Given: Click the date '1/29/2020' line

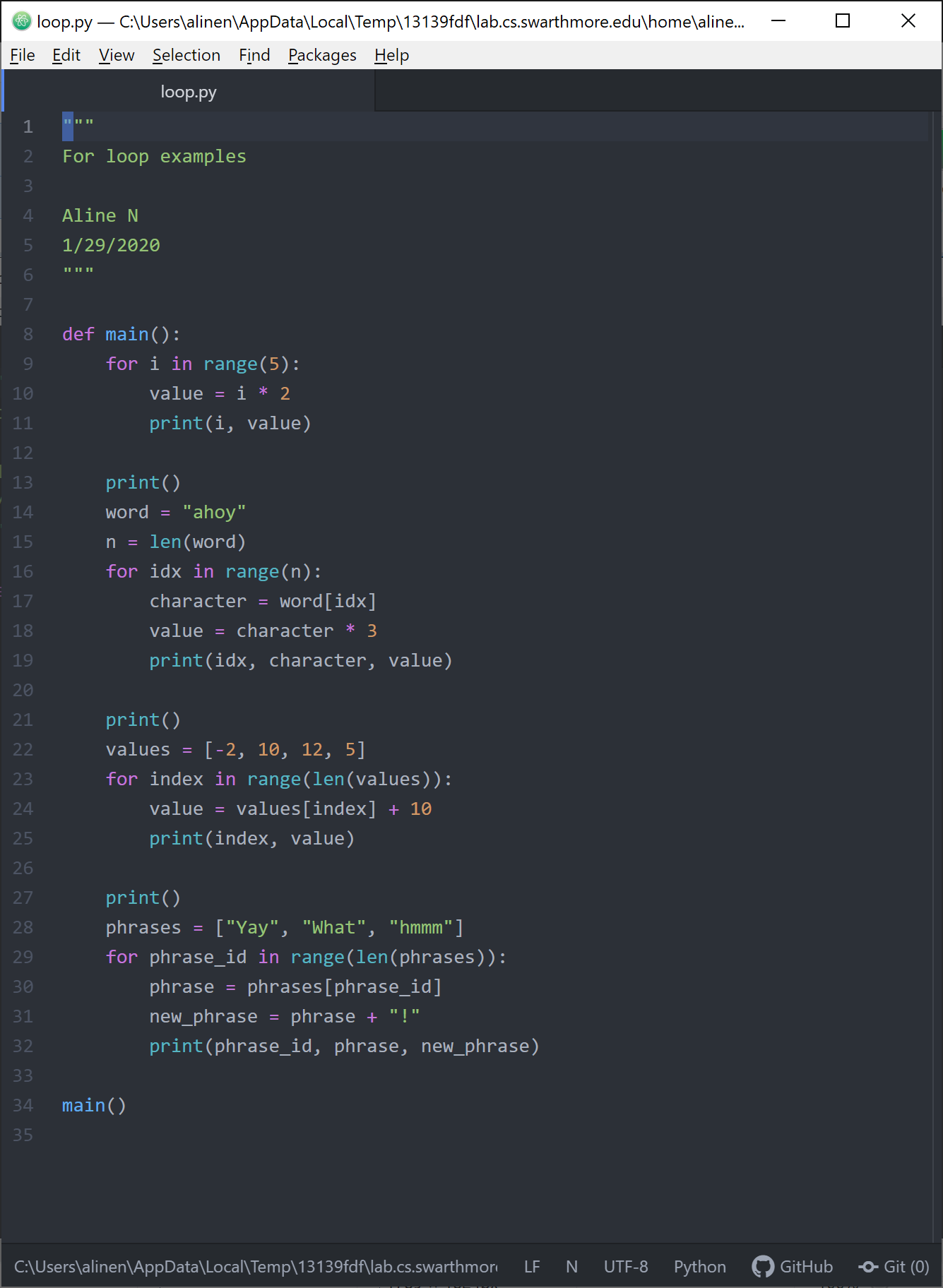Looking at the screenshot, I should click(111, 245).
